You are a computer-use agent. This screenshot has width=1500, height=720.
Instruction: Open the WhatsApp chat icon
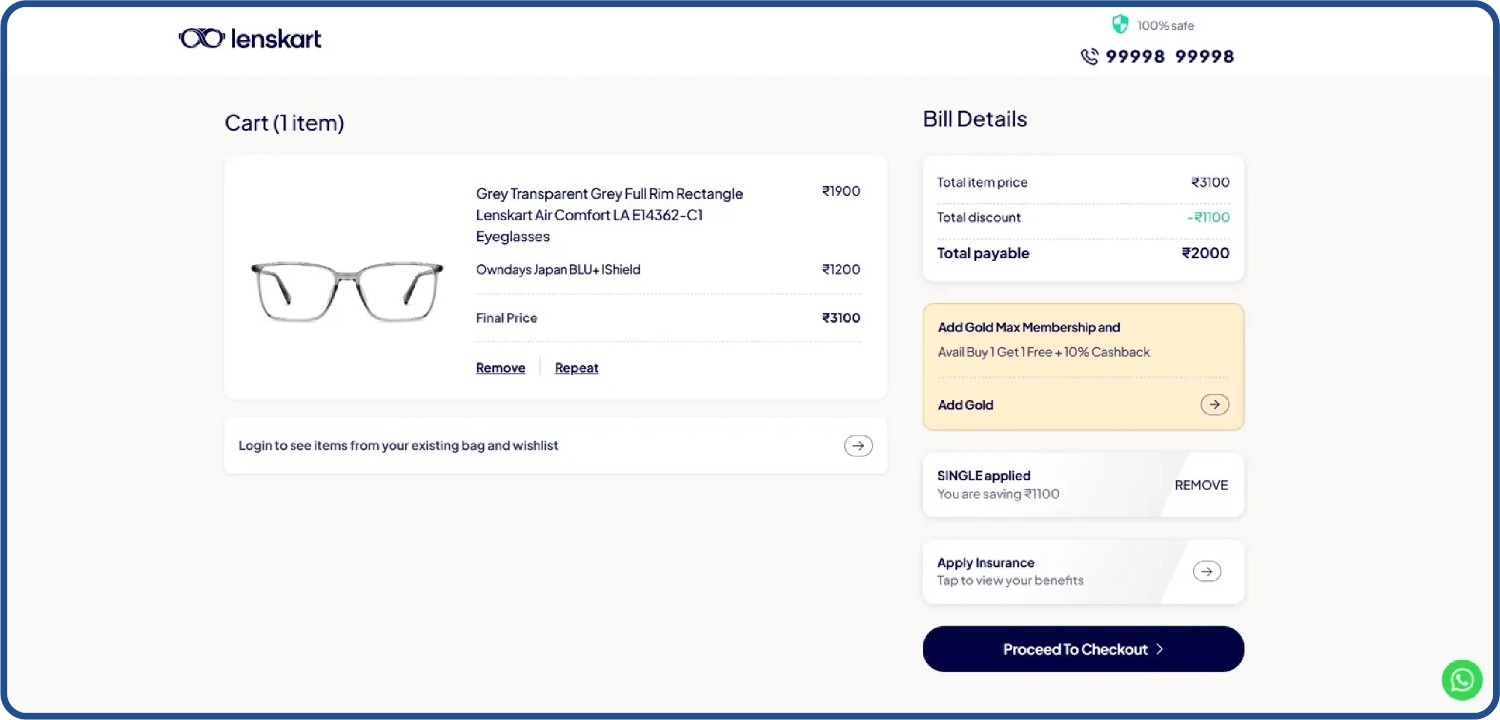(x=1462, y=679)
